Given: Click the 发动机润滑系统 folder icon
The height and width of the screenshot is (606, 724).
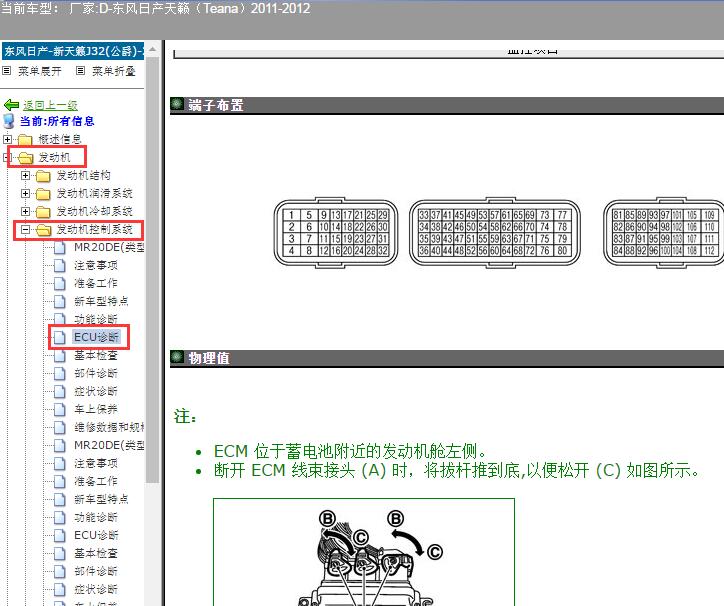Looking at the screenshot, I should [43, 194].
